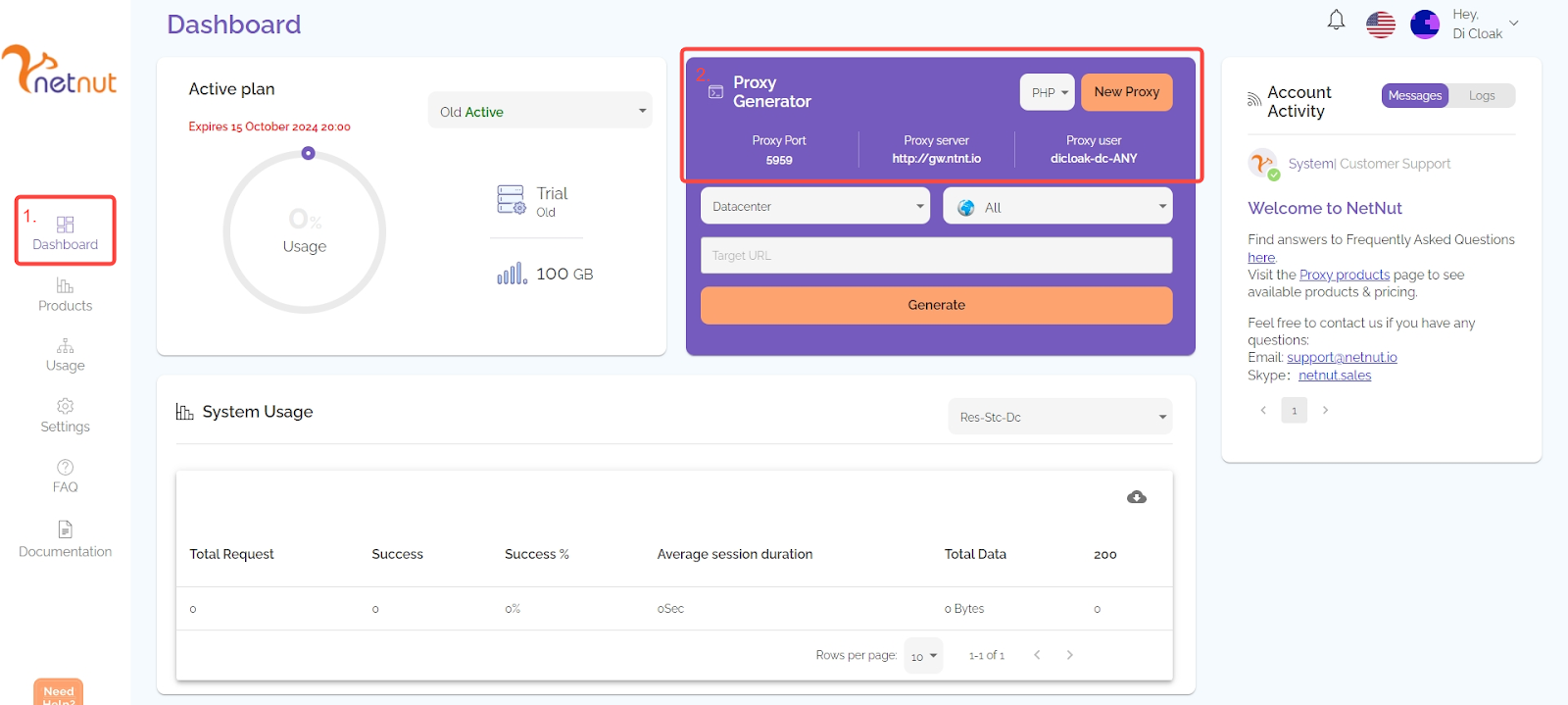Open Rows per page 10 dropdown
This screenshot has width=1568, height=705.
tap(923, 656)
